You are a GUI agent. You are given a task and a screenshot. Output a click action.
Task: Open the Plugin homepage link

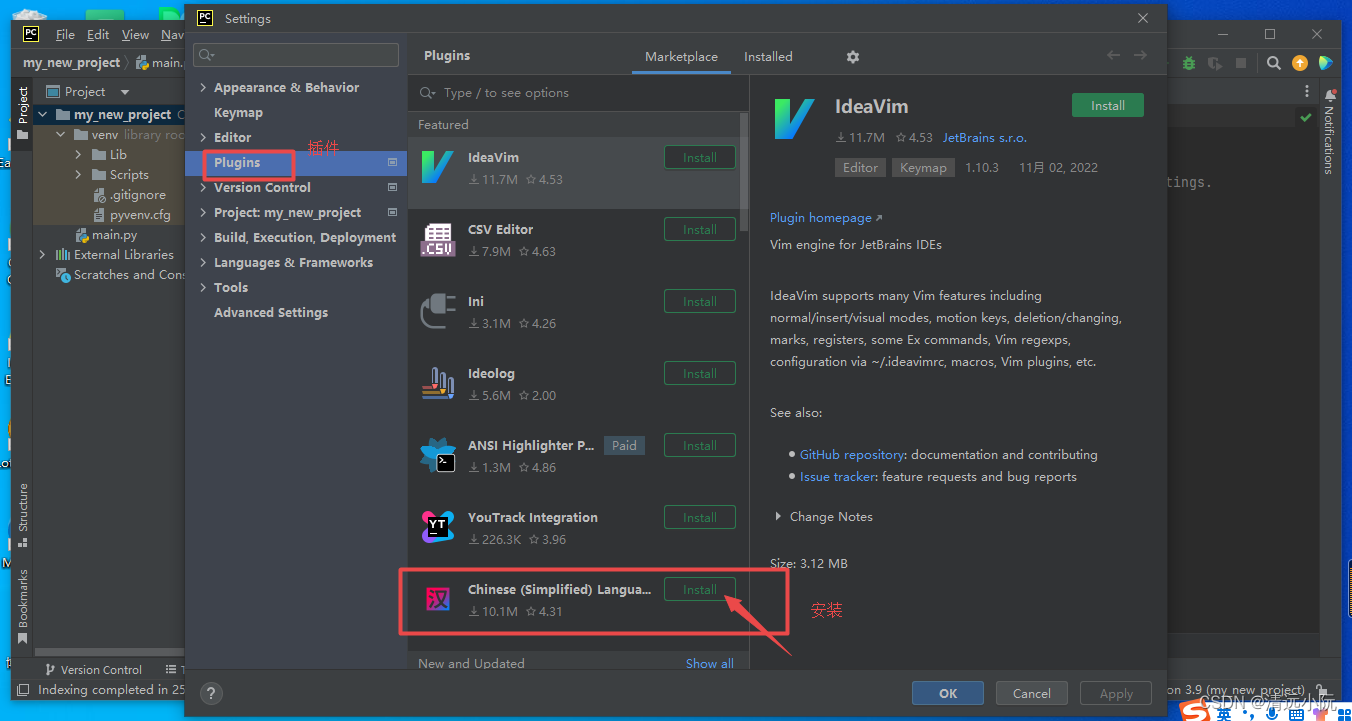(x=826, y=218)
